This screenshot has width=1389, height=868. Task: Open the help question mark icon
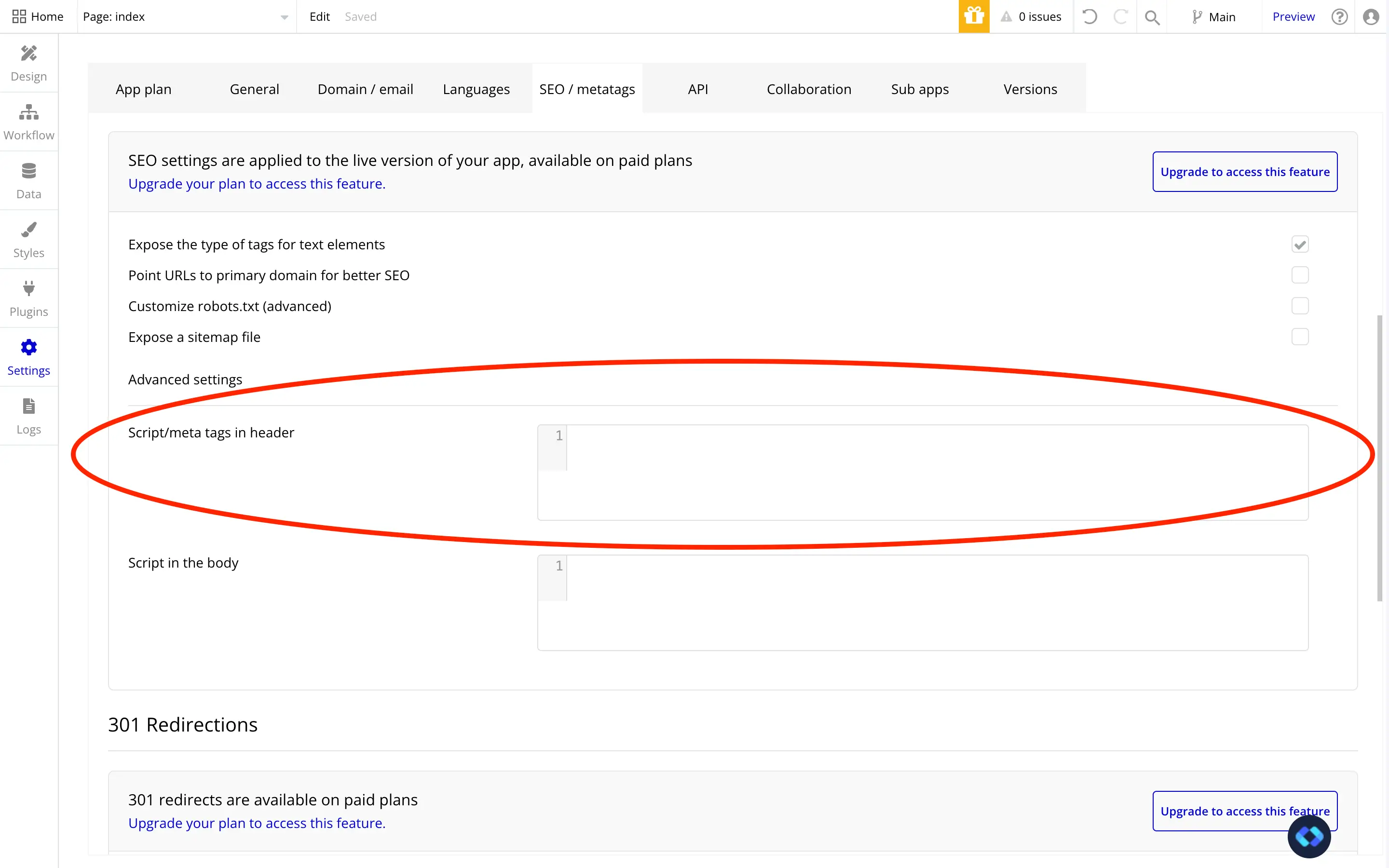click(1339, 17)
